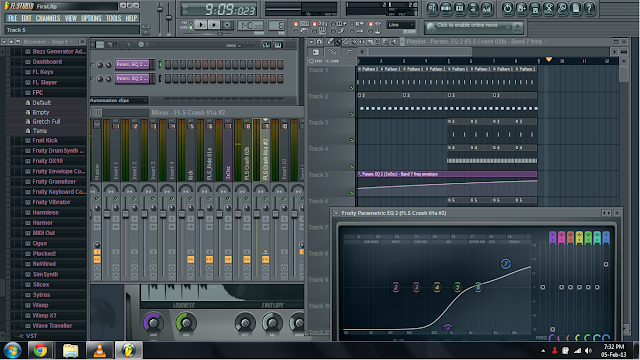This screenshot has width=640, height=360.
Task: Stop playback with the Stop button
Action: (x=214, y=25)
